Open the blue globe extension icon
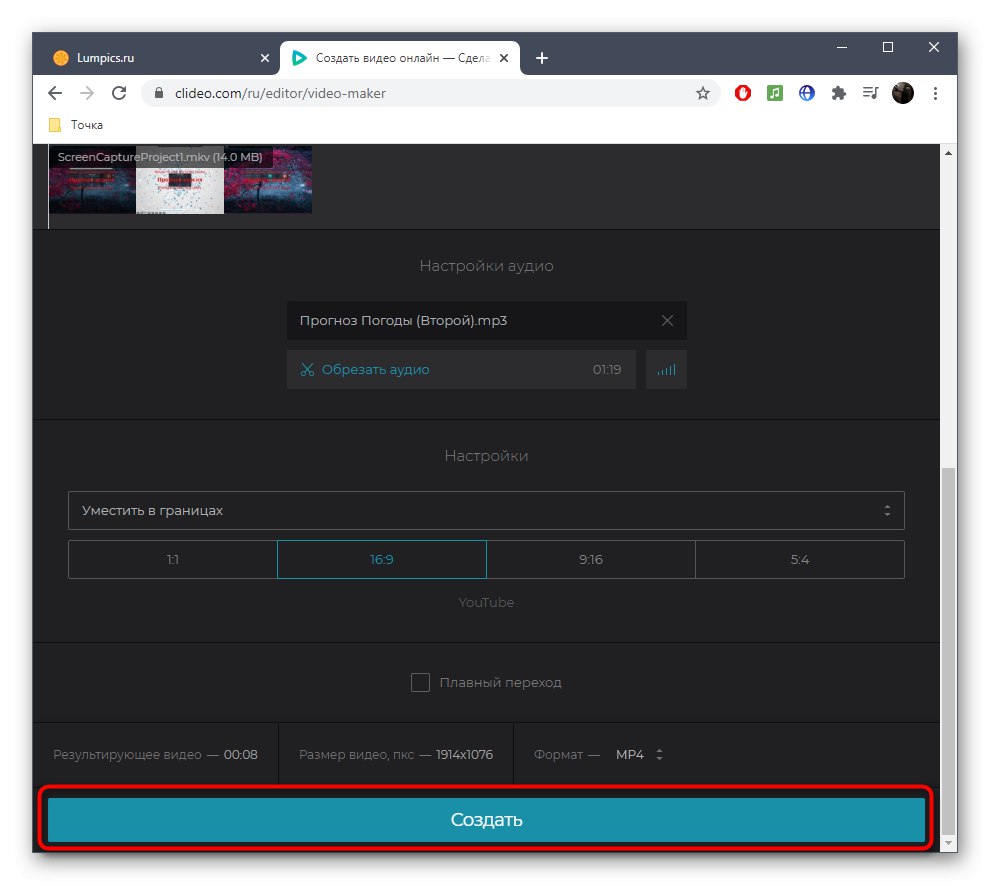This screenshot has width=990, height=885. tap(806, 92)
